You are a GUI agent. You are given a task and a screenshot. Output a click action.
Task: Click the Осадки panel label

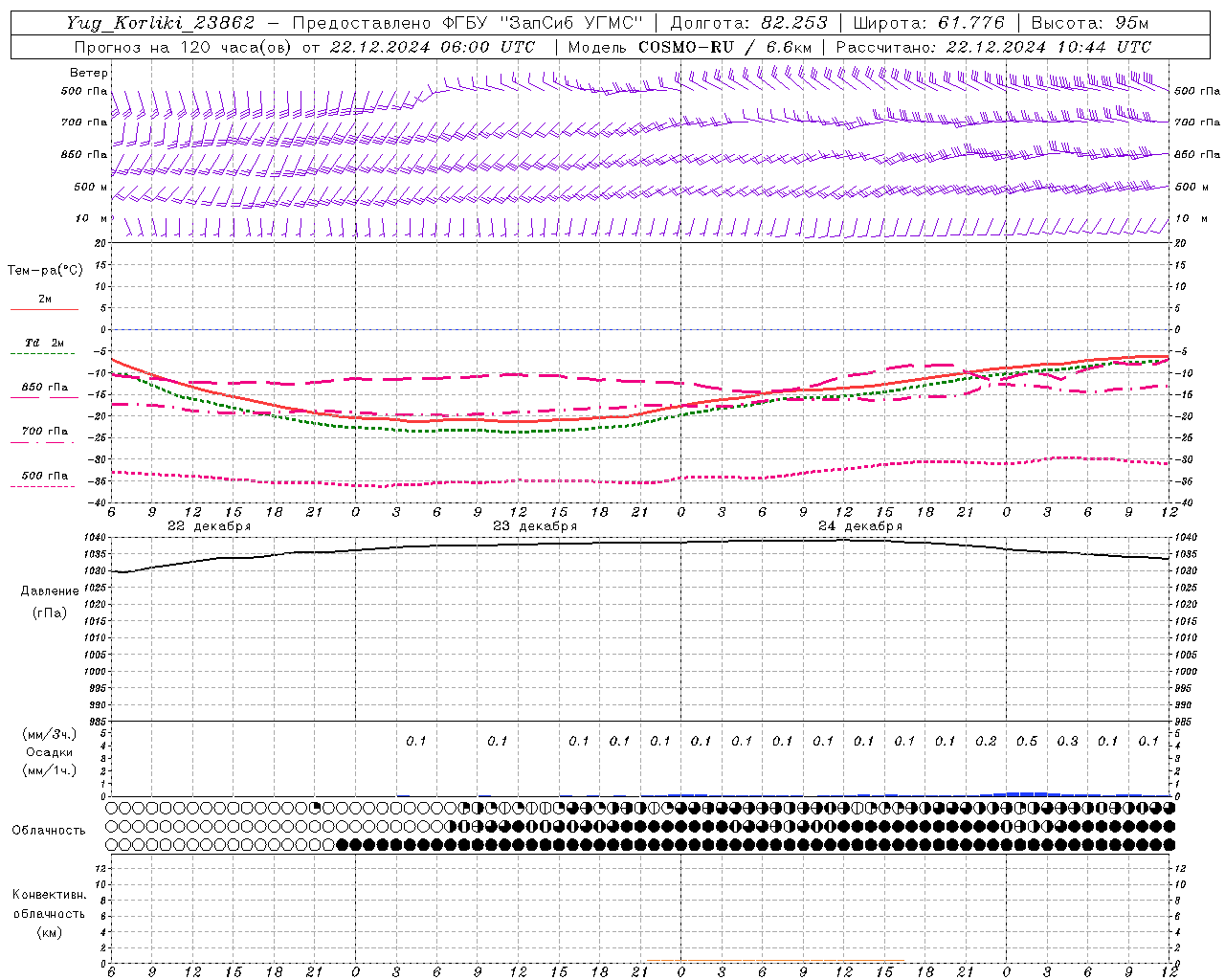pyautogui.click(x=50, y=752)
